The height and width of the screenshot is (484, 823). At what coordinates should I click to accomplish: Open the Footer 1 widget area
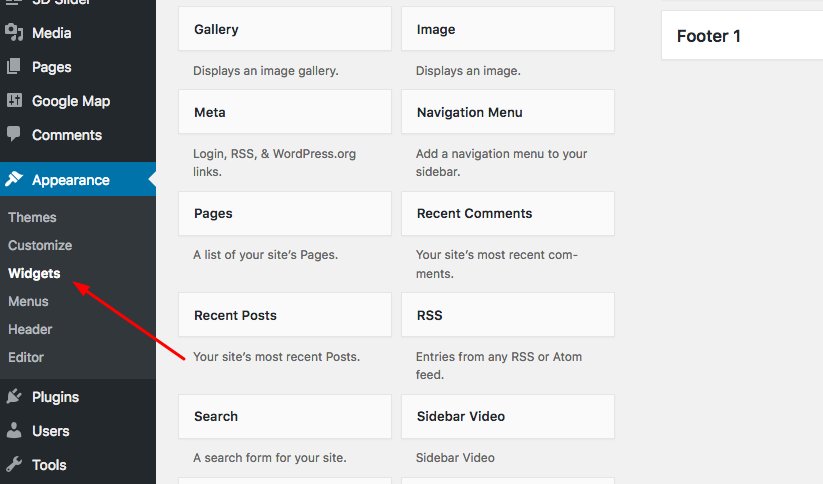coord(742,36)
